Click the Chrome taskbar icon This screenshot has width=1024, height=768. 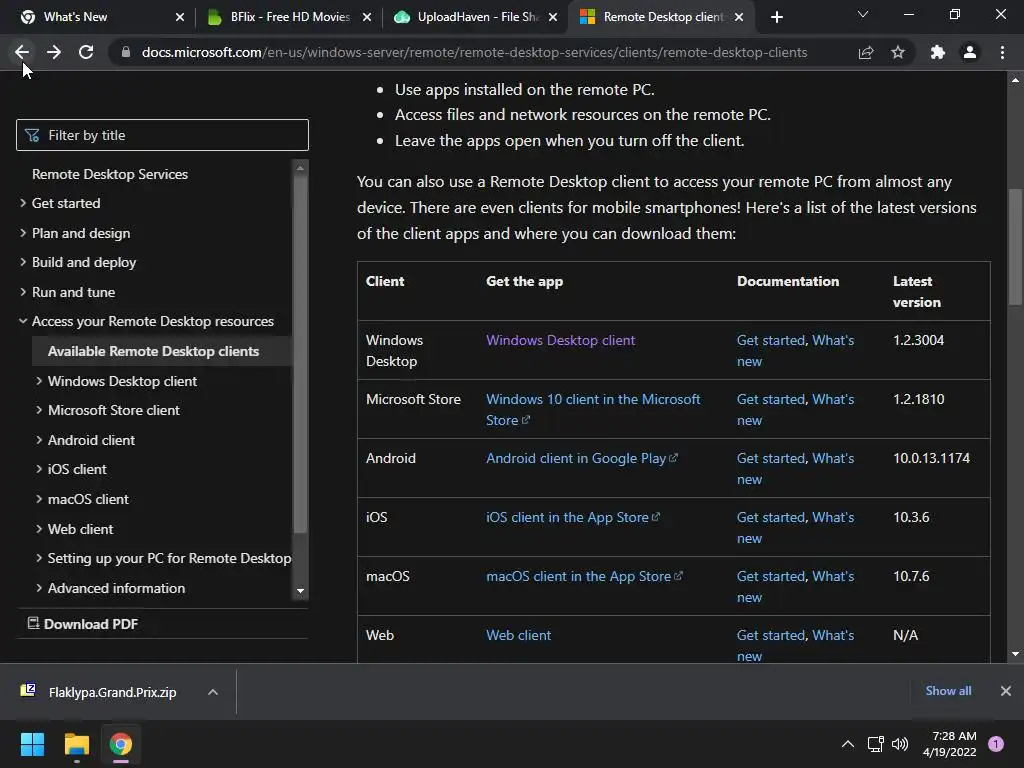[121, 744]
